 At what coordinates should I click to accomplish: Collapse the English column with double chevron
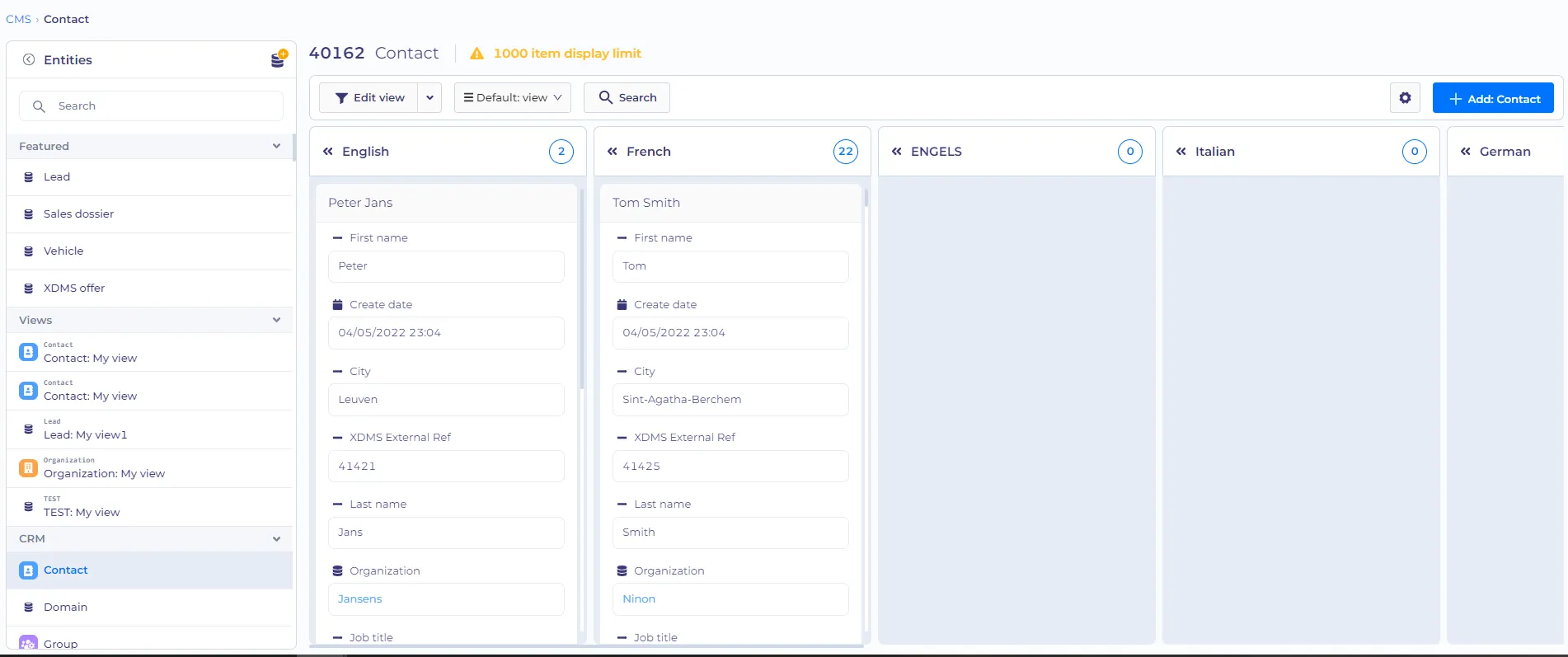(x=328, y=152)
